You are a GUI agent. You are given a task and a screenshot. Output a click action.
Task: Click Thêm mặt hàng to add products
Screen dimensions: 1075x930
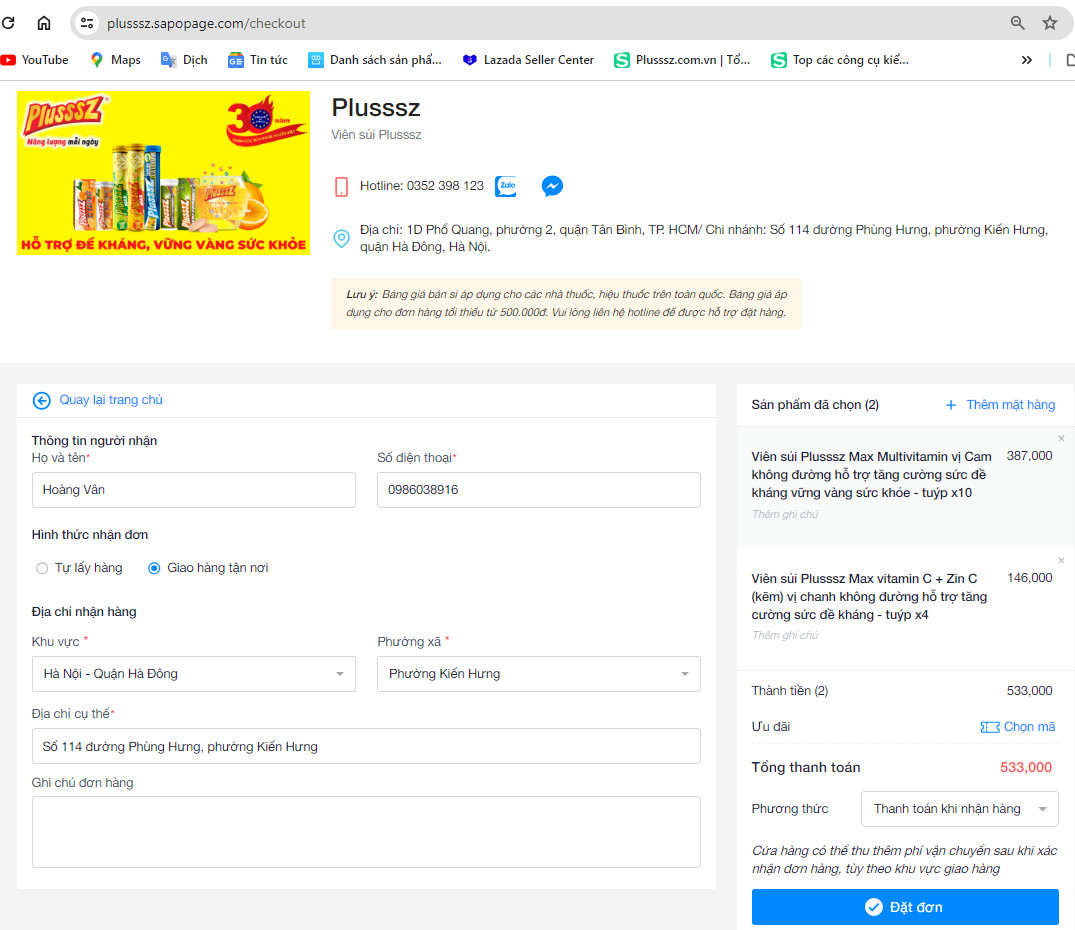1011,405
